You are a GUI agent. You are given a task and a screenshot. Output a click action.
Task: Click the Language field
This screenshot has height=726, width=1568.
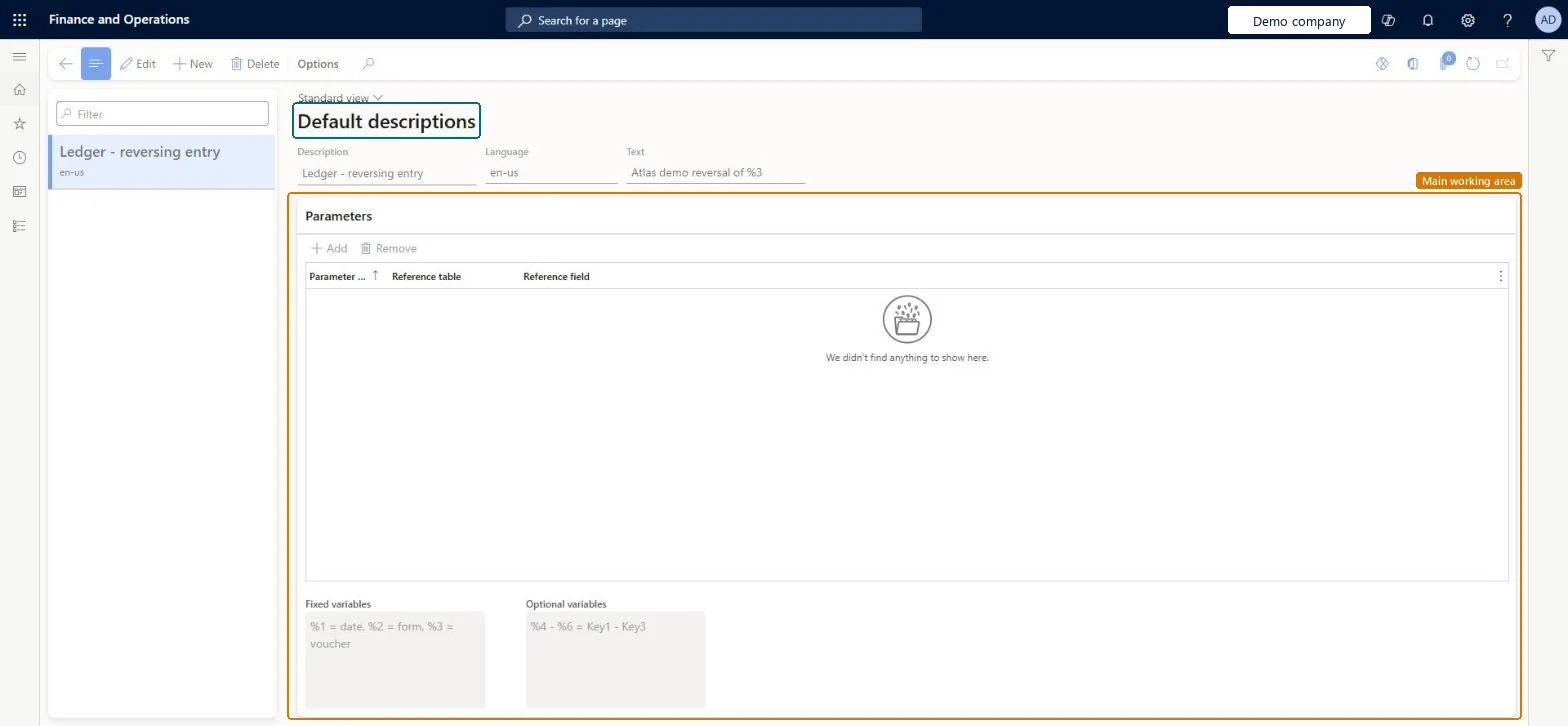[x=552, y=173]
